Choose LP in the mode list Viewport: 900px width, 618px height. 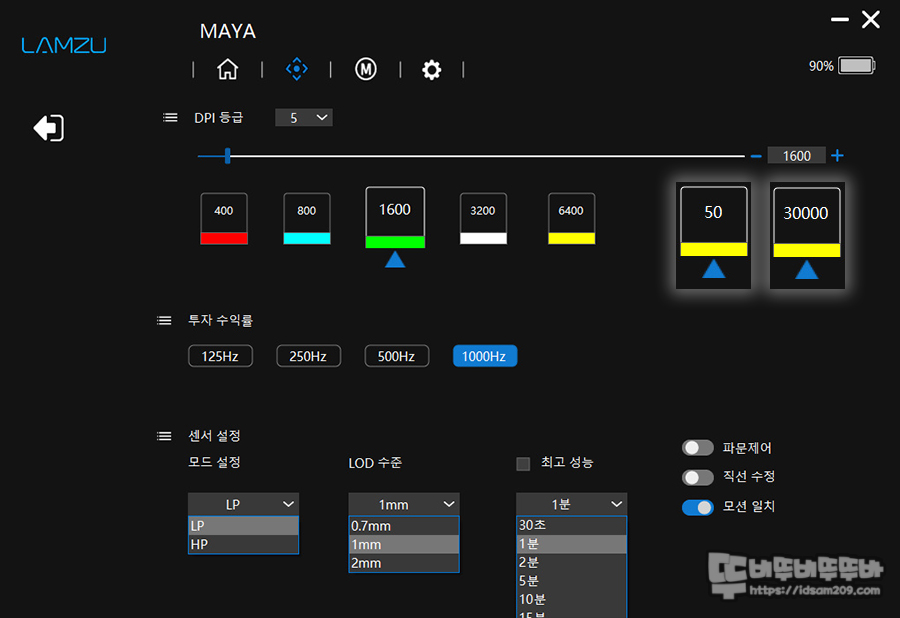pyautogui.click(x=243, y=526)
